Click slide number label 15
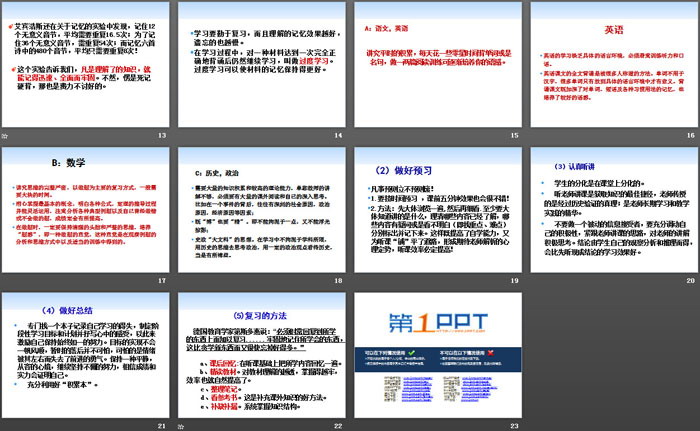 tap(514, 135)
